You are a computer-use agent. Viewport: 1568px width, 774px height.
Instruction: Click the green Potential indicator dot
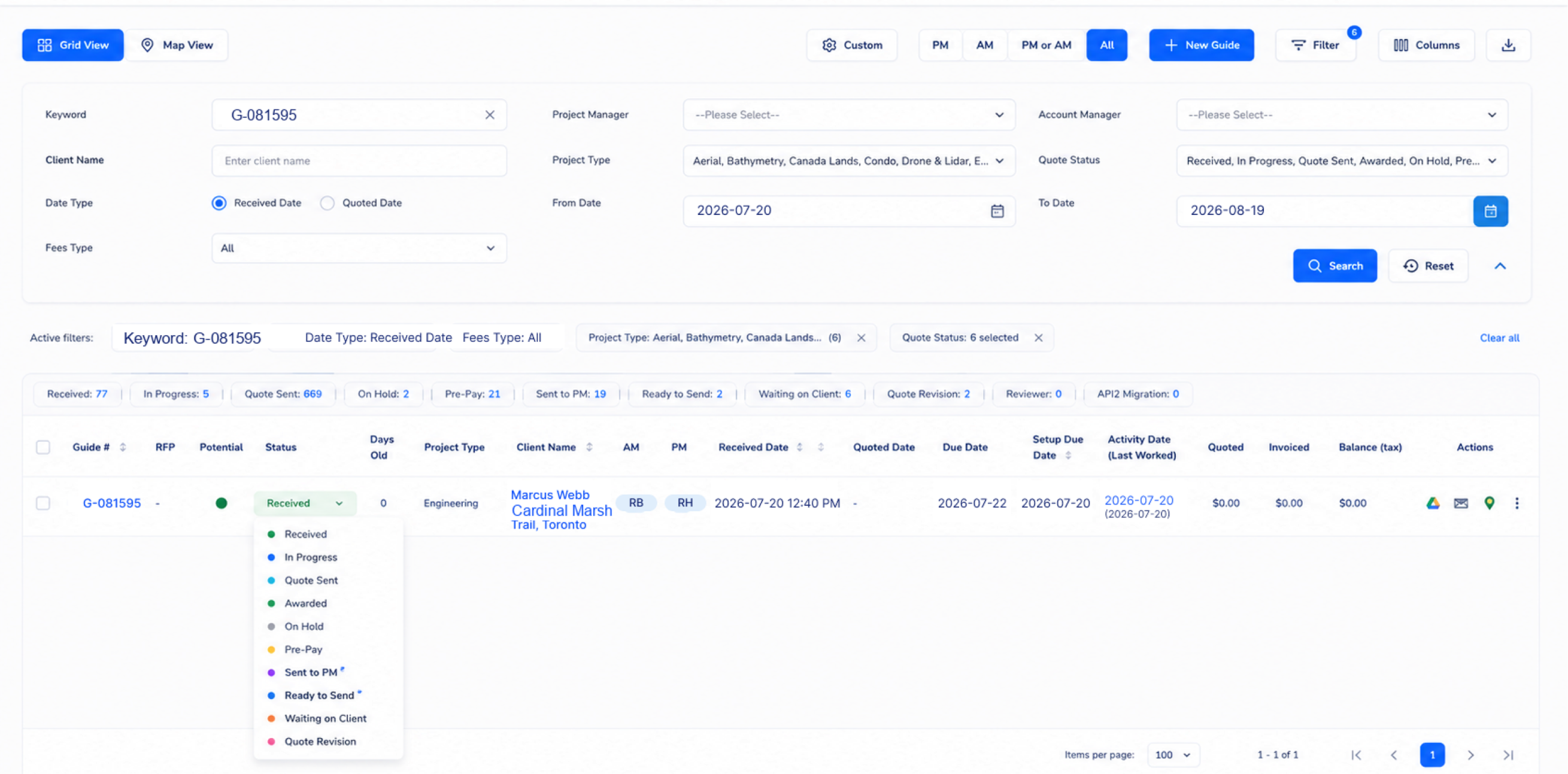coord(222,503)
